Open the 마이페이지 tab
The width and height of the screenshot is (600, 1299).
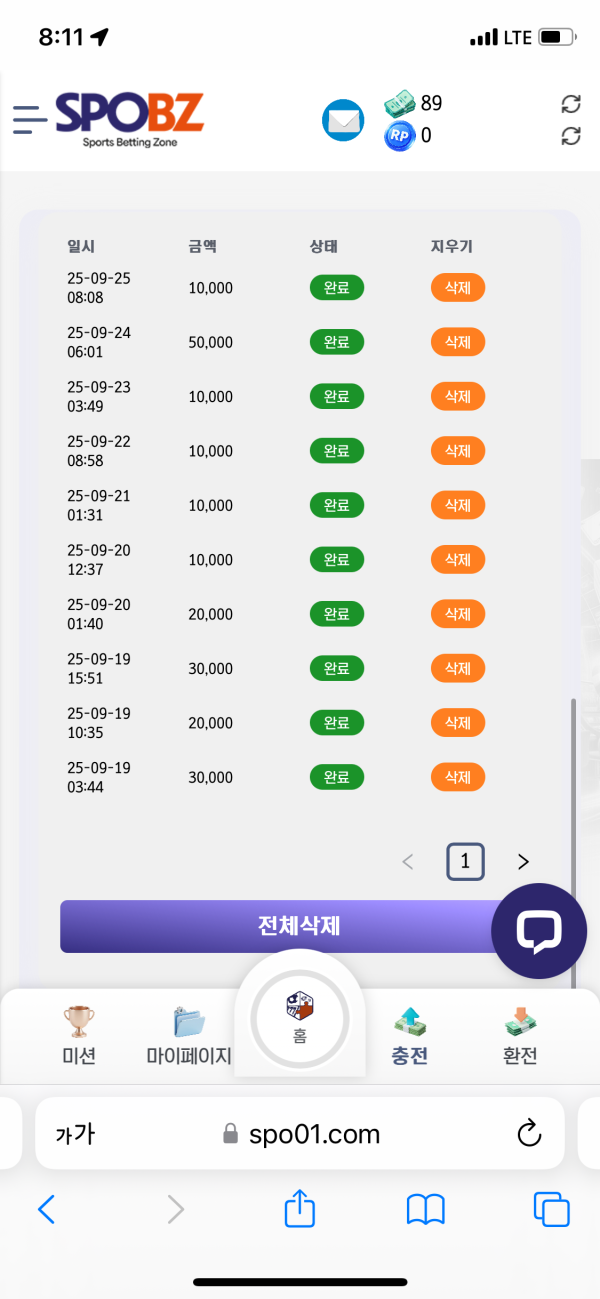[189, 1035]
